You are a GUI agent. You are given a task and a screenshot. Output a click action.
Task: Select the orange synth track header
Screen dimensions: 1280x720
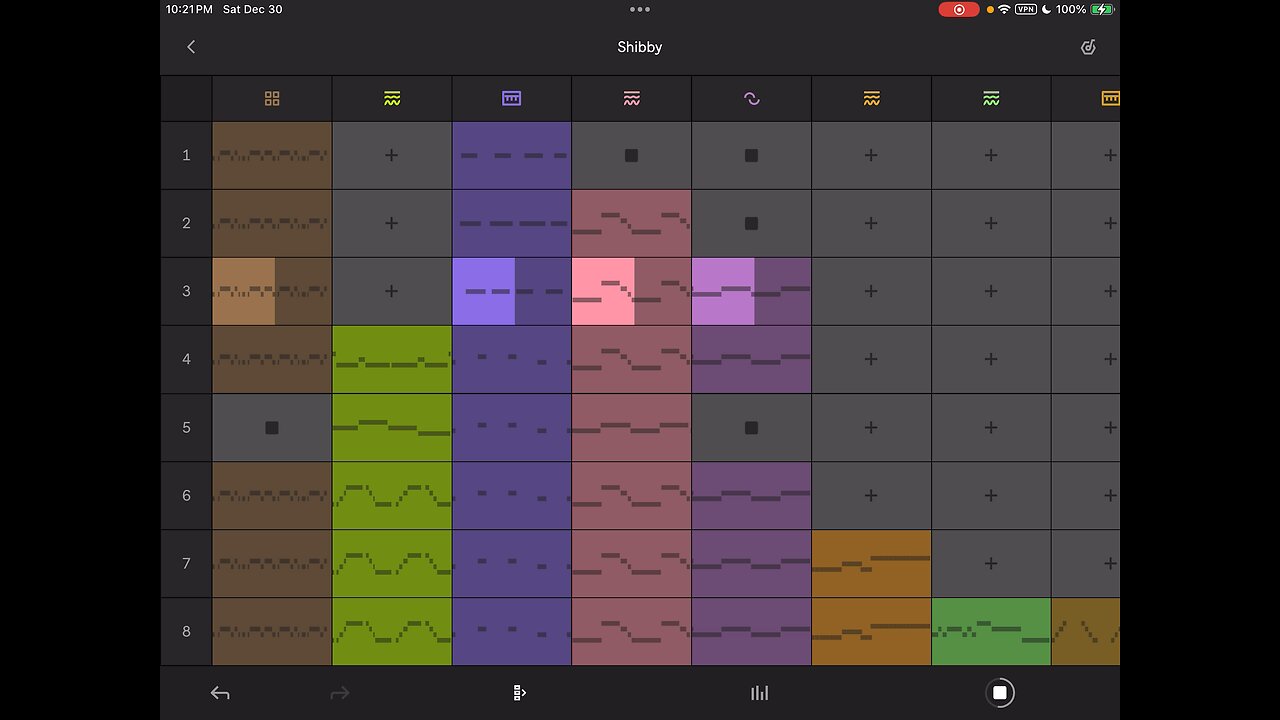click(872, 98)
